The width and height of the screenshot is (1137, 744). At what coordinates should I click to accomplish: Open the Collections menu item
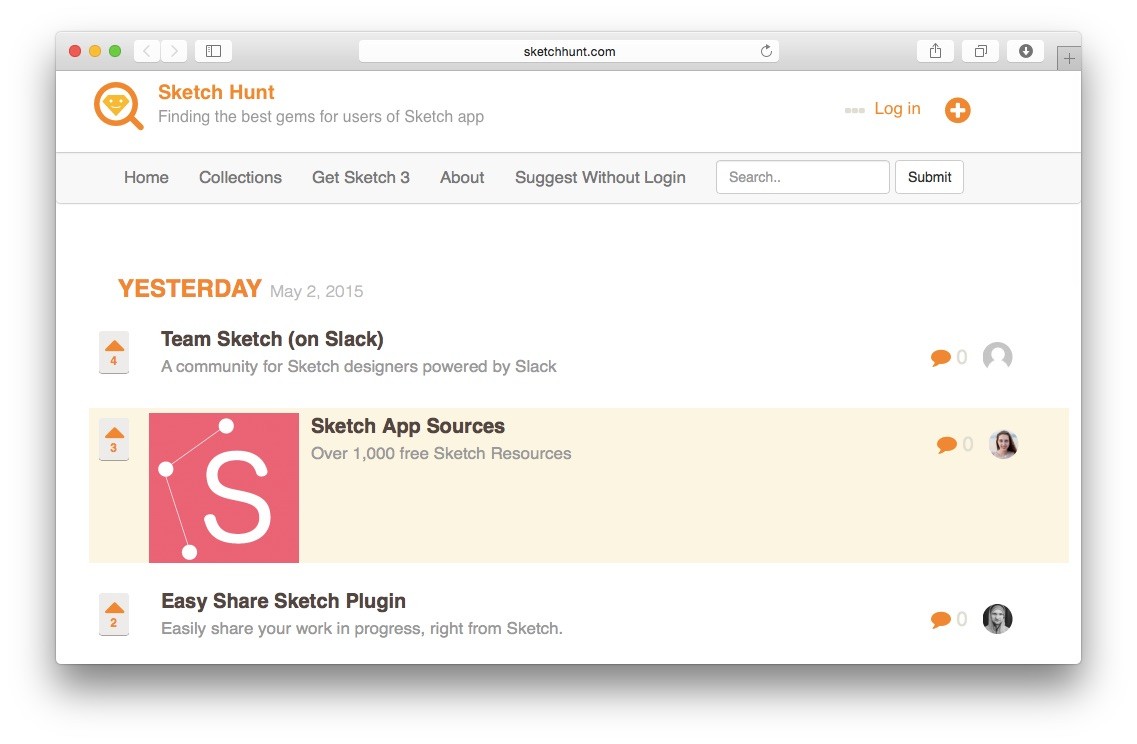pos(240,177)
